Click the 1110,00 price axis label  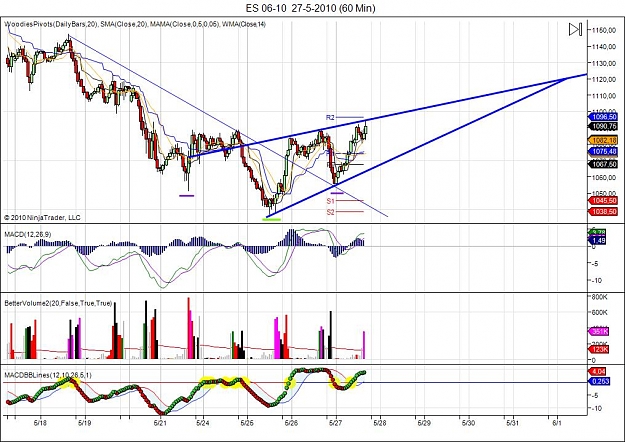pyautogui.click(x=604, y=96)
